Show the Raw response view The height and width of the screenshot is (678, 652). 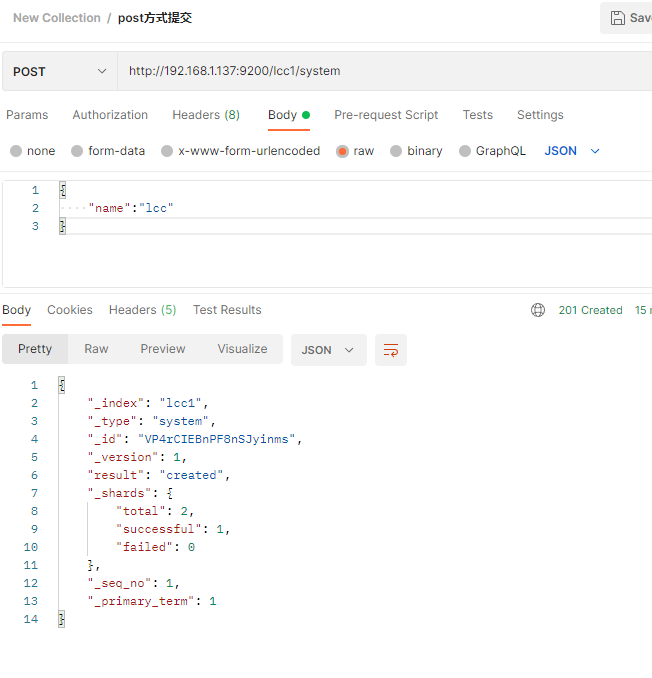96,349
